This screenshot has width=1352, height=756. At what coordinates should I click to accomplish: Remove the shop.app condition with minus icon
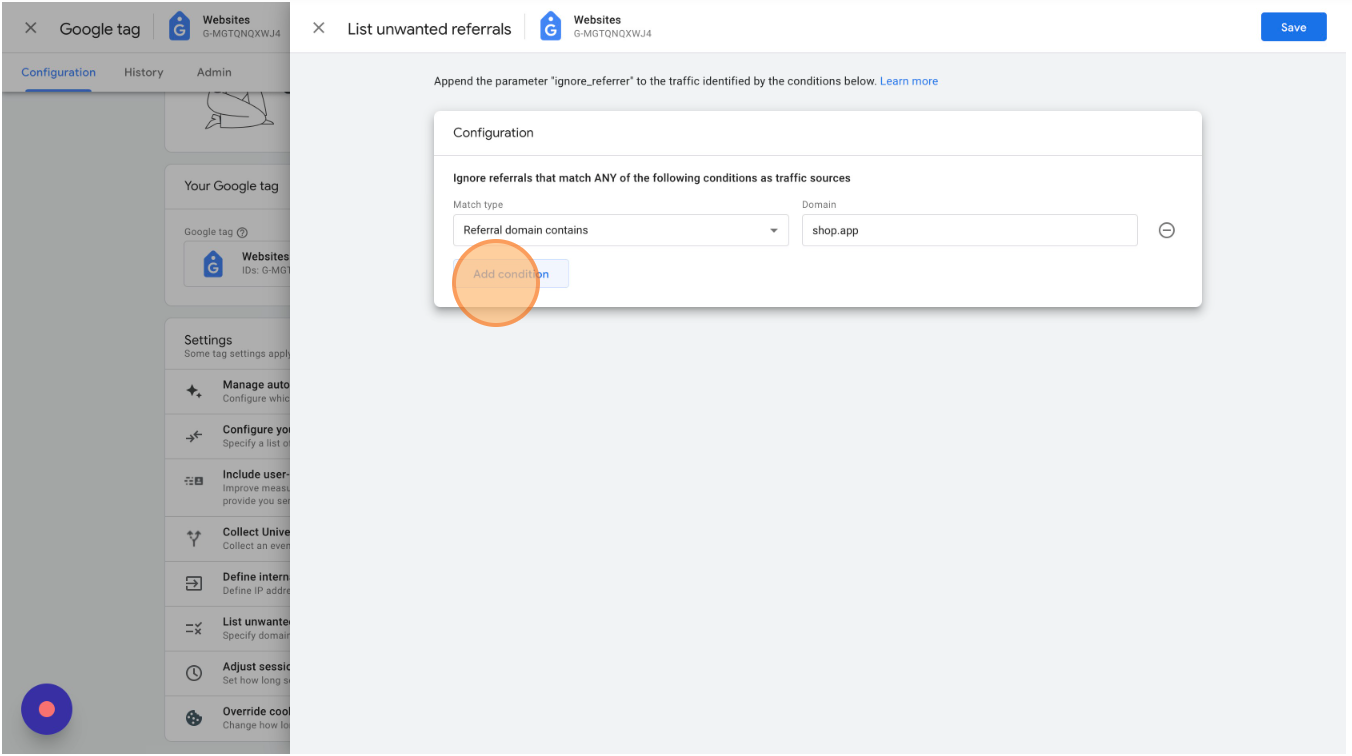[x=1166, y=230]
